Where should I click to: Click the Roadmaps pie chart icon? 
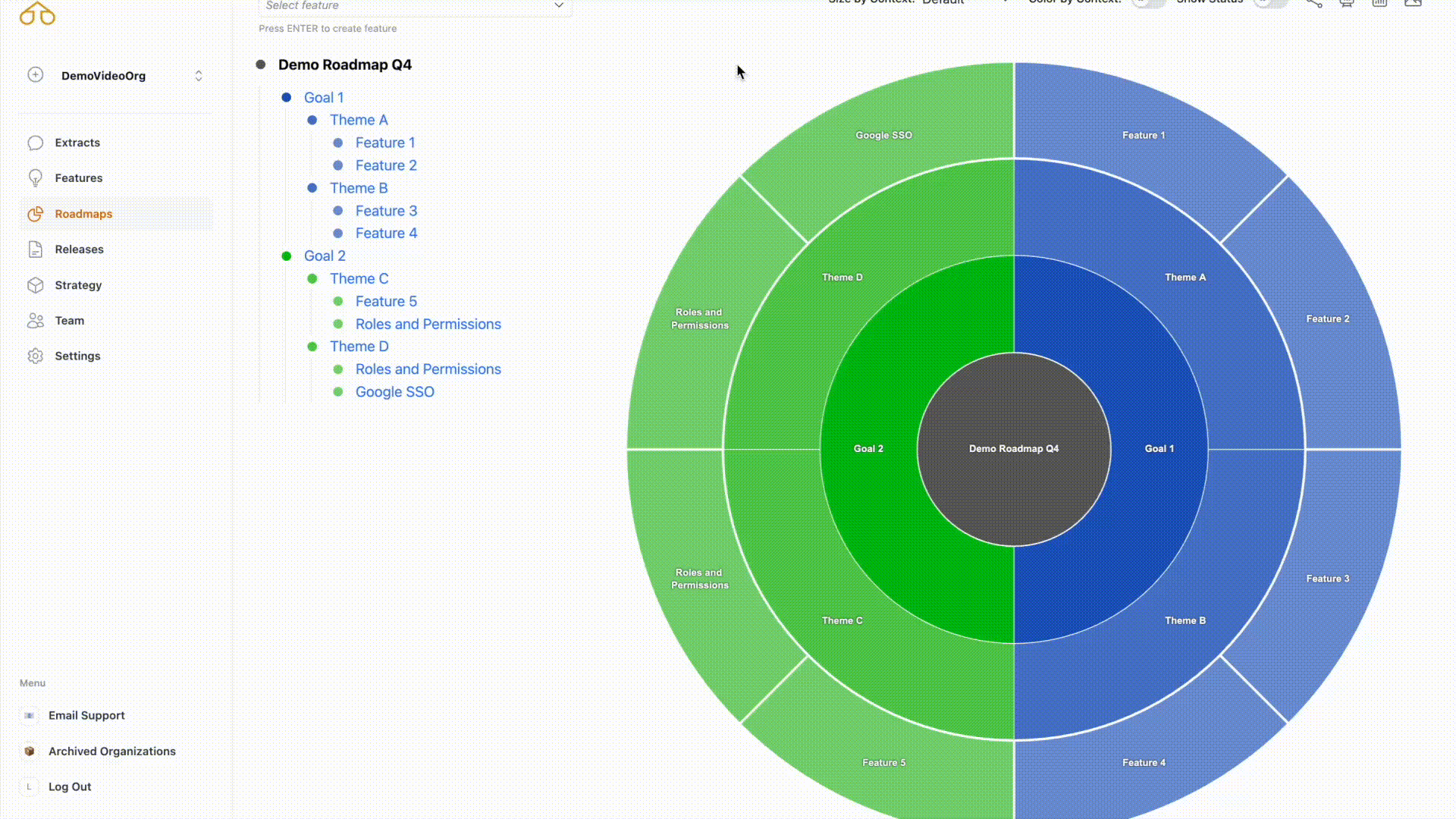[x=35, y=214]
